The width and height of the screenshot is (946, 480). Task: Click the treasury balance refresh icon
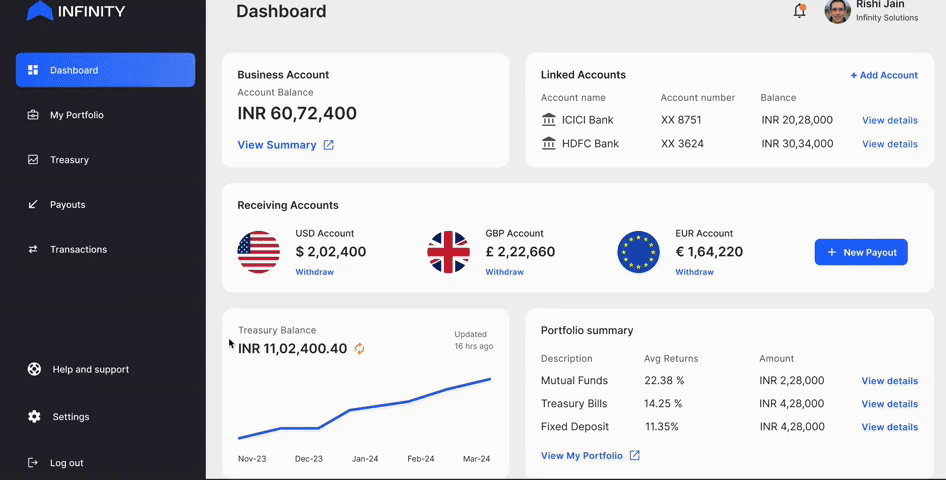(359, 349)
